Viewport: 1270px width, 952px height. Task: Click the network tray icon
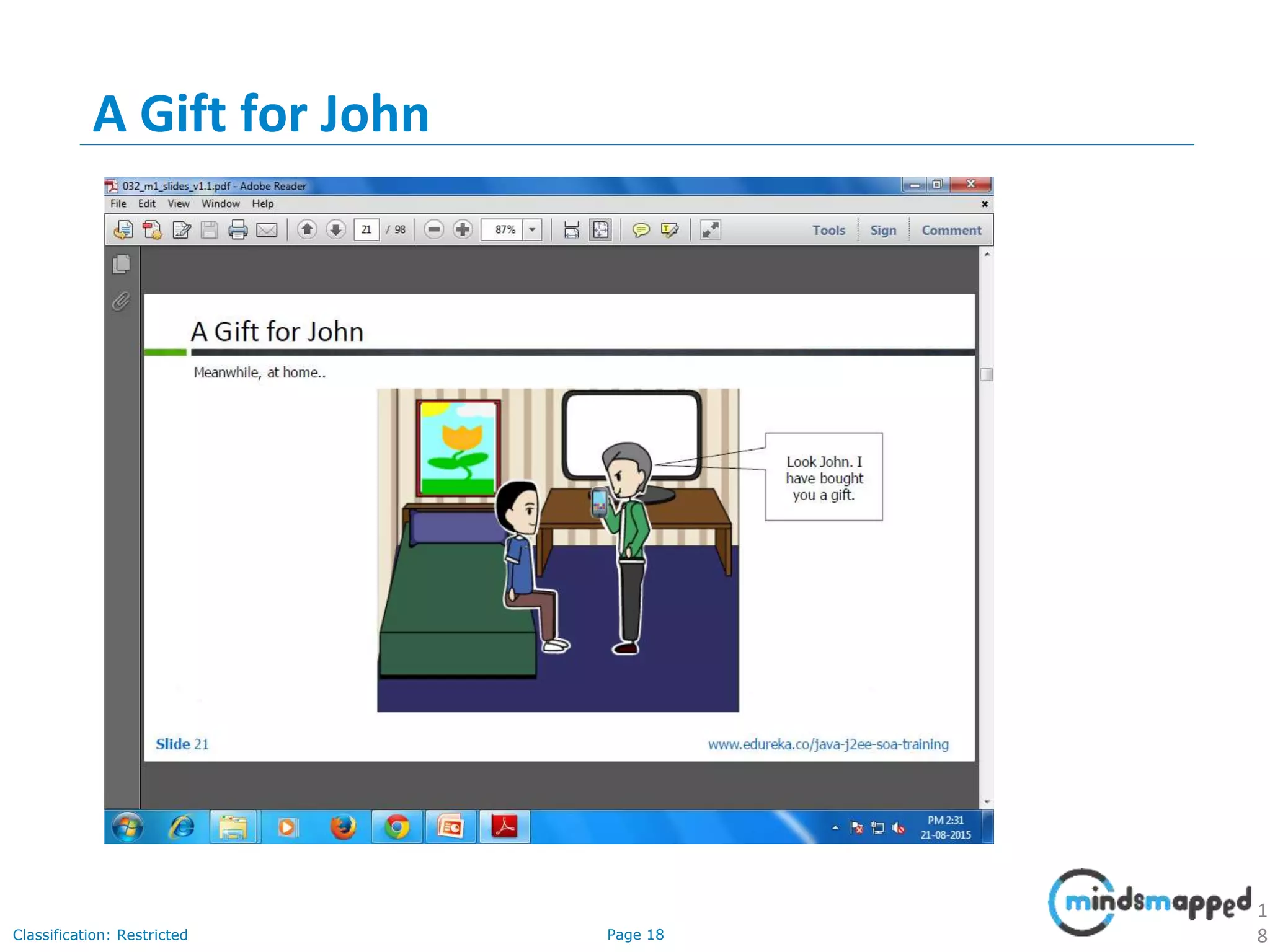(x=877, y=827)
